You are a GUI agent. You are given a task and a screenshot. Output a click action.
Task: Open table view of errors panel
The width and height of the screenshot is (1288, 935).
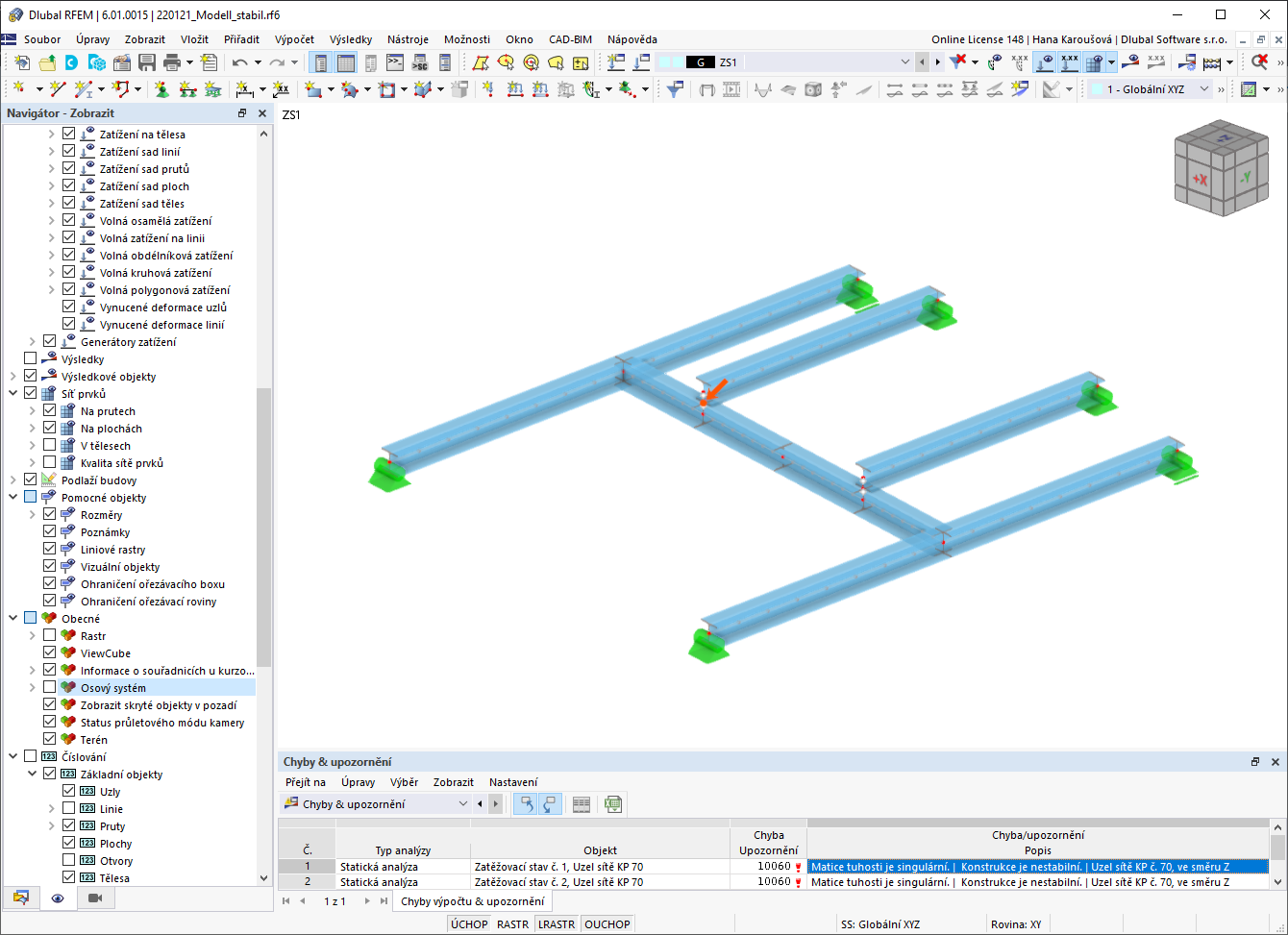click(582, 803)
